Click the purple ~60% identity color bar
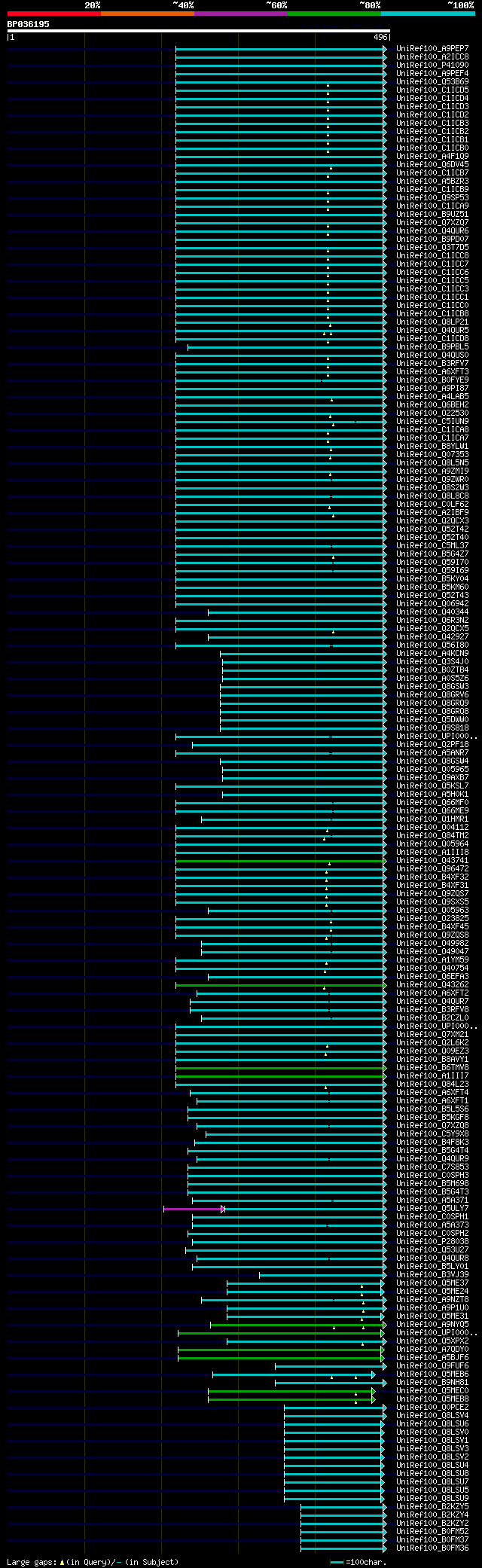Image resolution: width=482 pixels, height=1568 pixels. (x=241, y=14)
